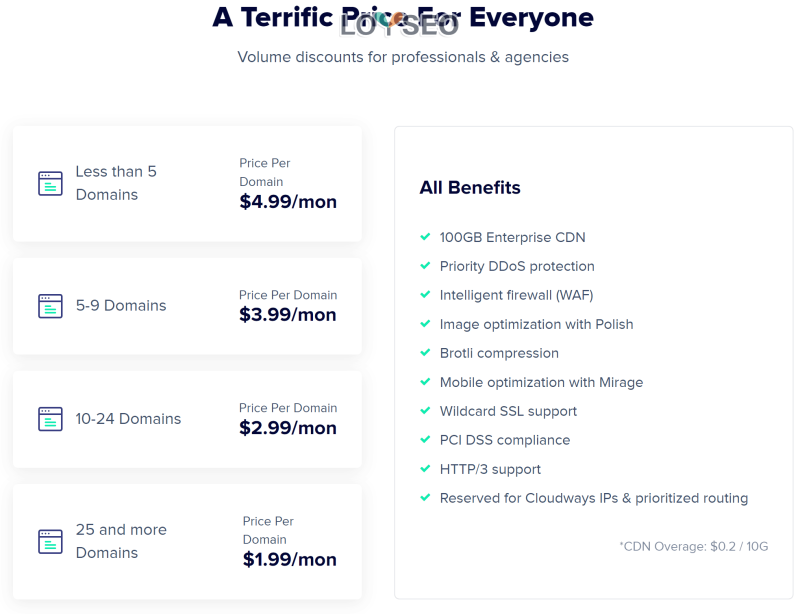
Task: Select the $4.99/mon price
Action: 288,202
